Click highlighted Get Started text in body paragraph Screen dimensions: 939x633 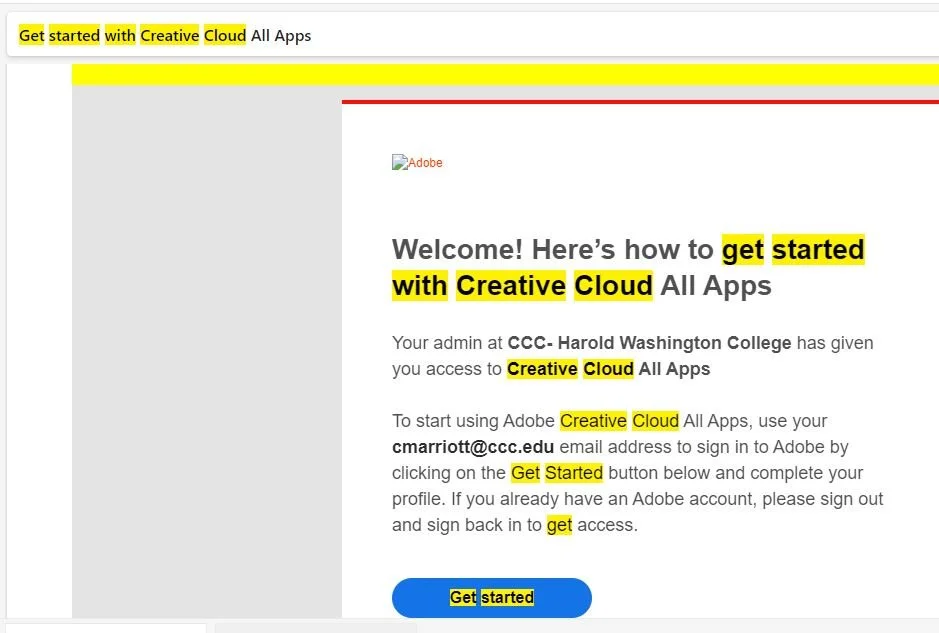557,472
